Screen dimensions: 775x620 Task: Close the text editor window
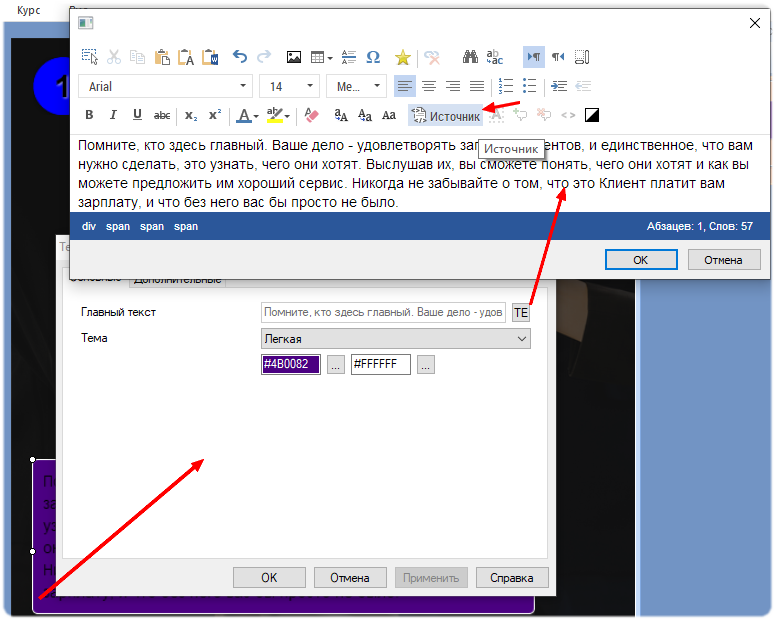755,23
